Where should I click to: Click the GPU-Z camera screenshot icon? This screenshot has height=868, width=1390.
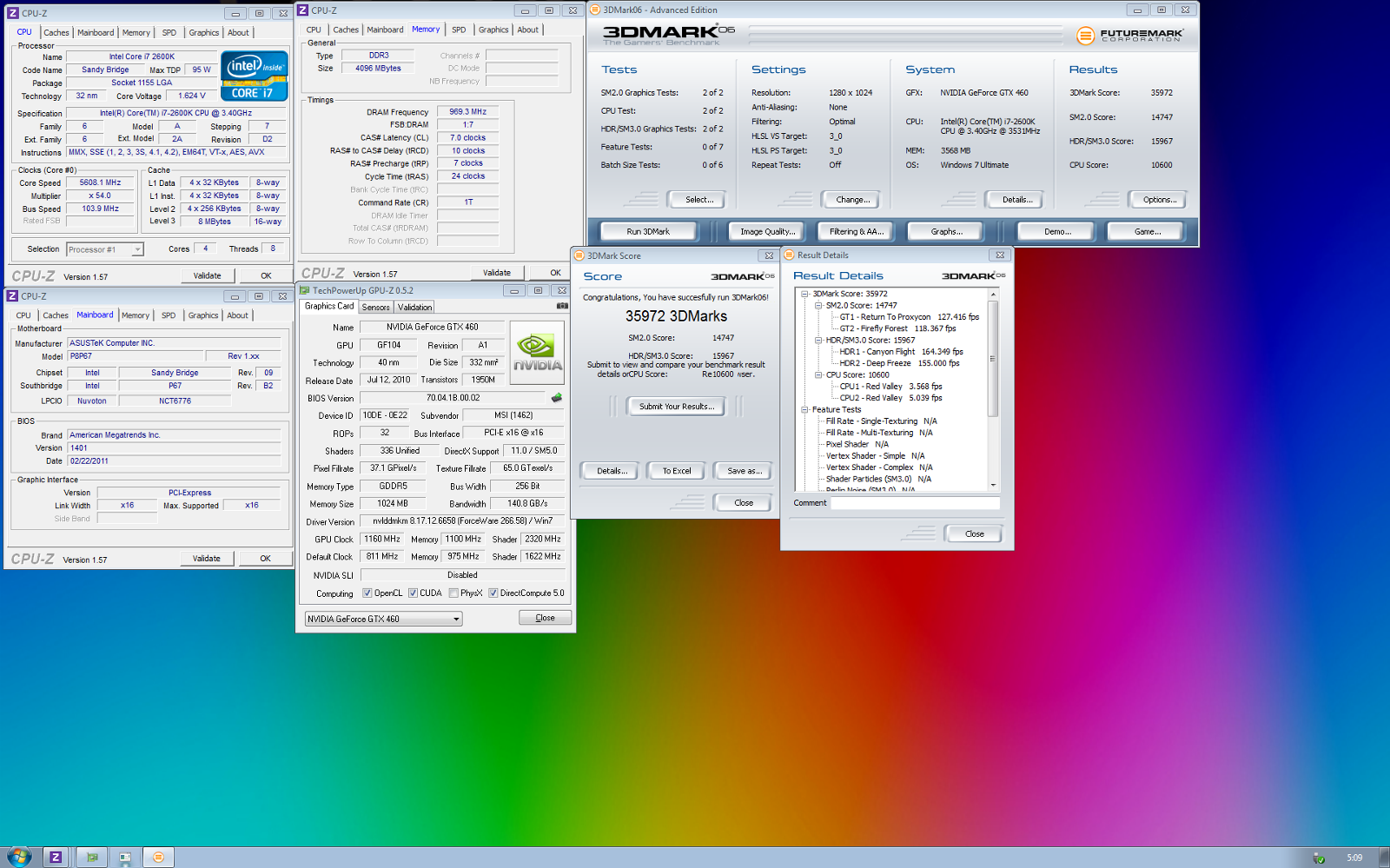point(562,306)
